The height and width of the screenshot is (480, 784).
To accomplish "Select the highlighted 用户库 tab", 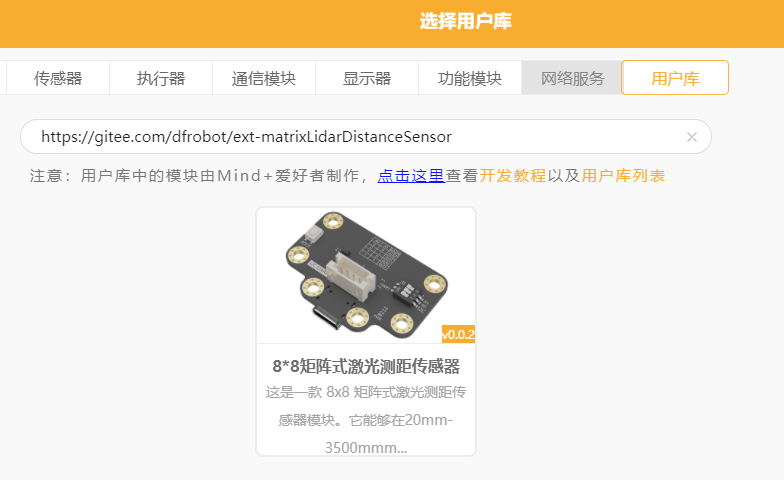I will 675,78.
